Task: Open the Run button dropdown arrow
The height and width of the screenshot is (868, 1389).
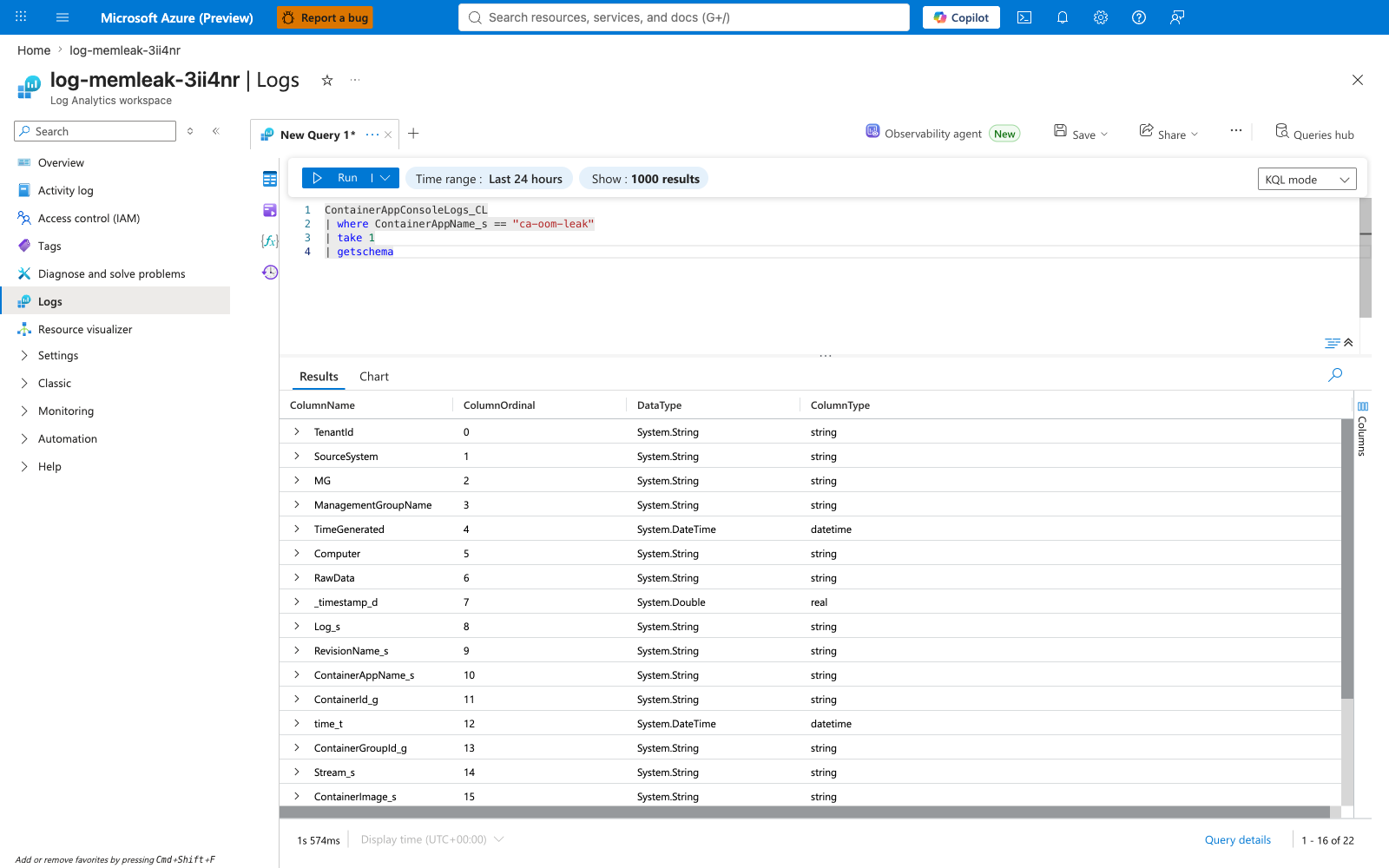Action: point(385,178)
